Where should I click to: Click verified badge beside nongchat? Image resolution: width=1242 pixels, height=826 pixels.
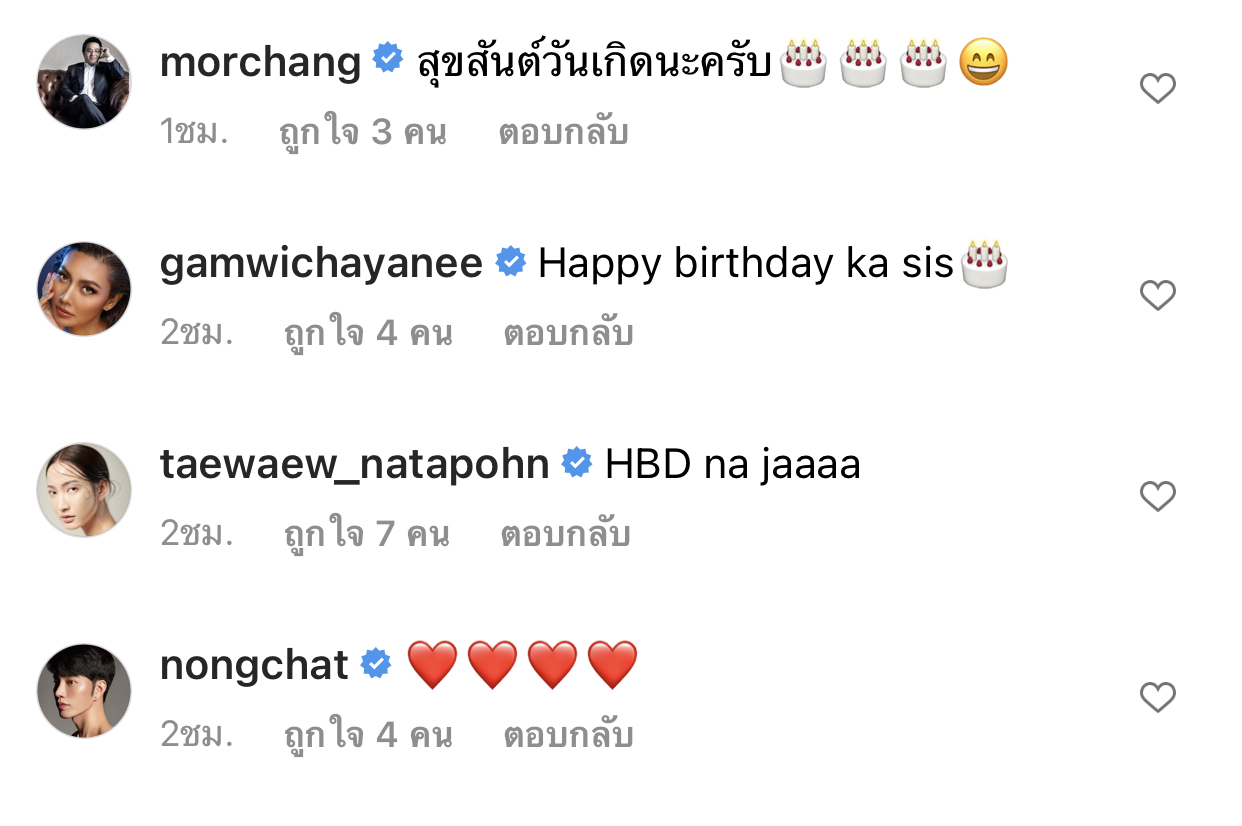376,663
